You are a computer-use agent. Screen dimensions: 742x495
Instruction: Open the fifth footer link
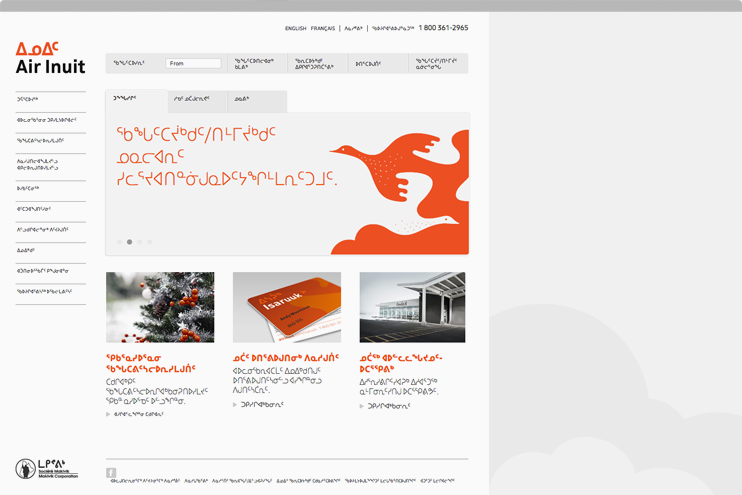[380, 481]
